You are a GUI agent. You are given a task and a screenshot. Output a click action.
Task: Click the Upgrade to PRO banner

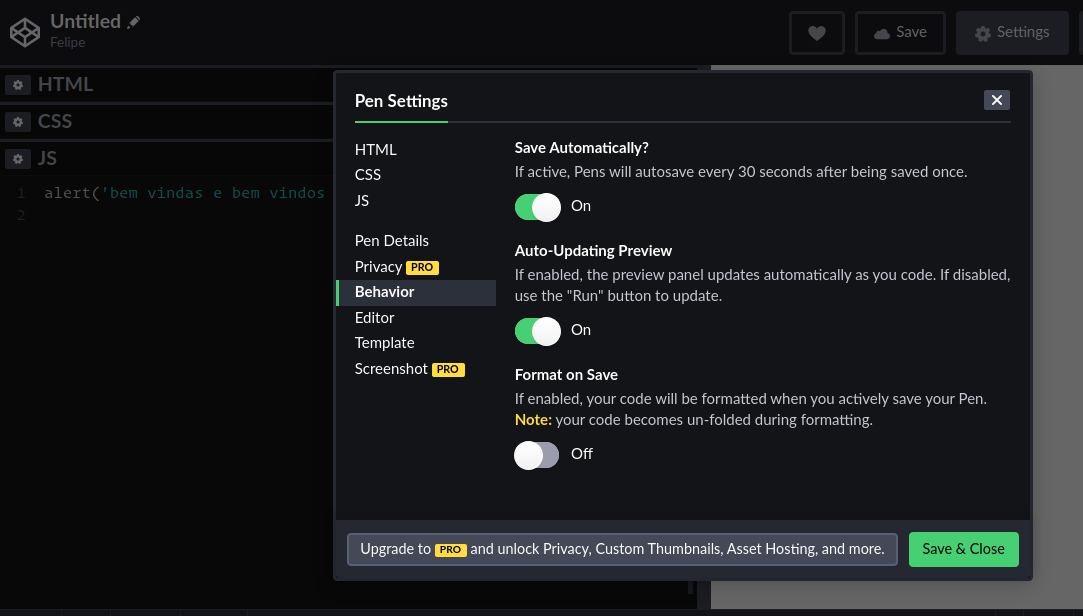pos(621,548)
